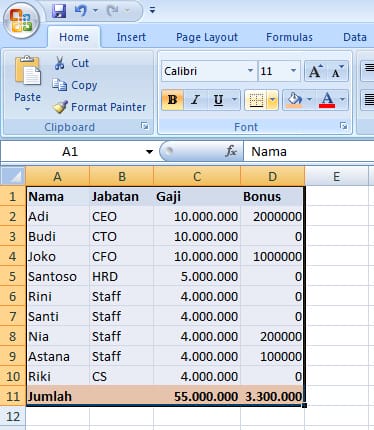This screenshot has width=374, height=430.
Task: Save the workbook with the floppy disk icon
Action: 59,11
